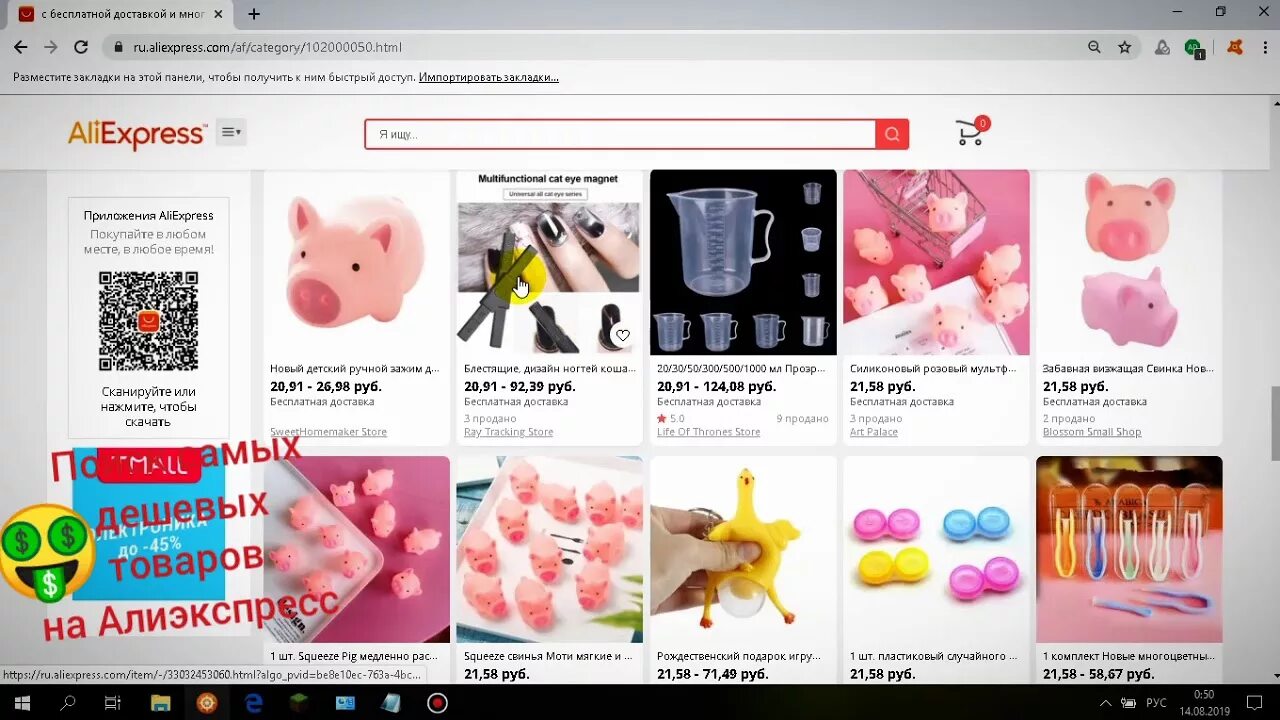
Task: Click the address bar URL
Action: pyautogui.click(x=267, y=47)
